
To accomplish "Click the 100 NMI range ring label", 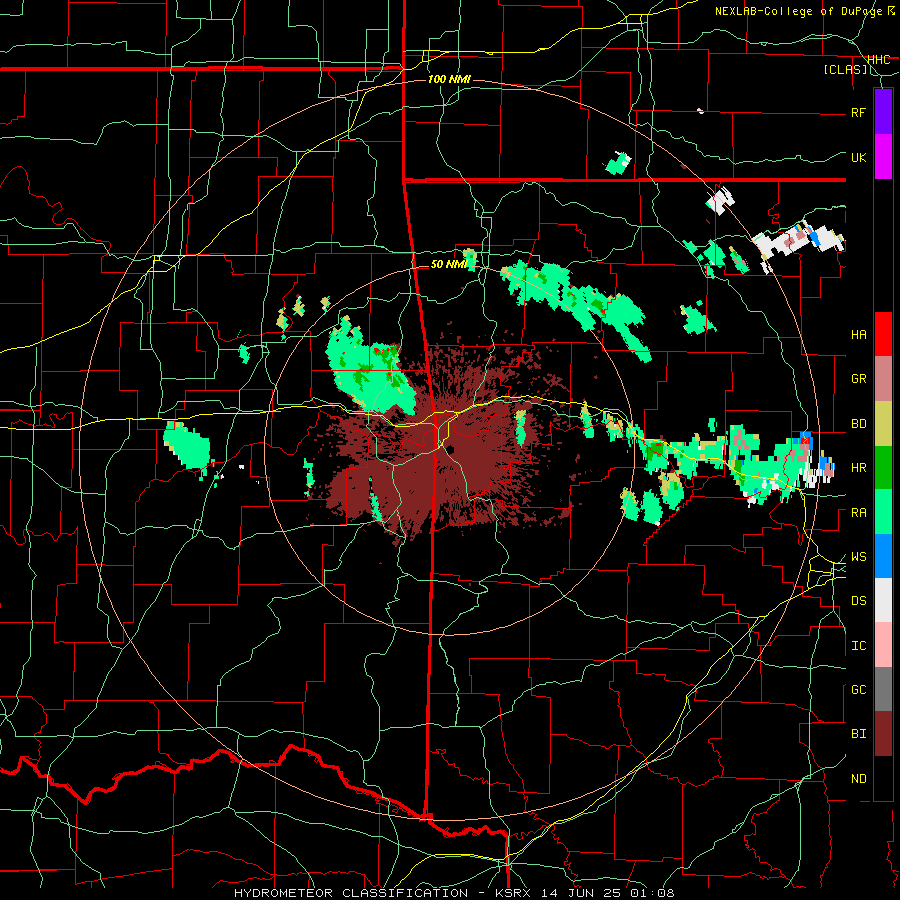I will tap(449, 79).
